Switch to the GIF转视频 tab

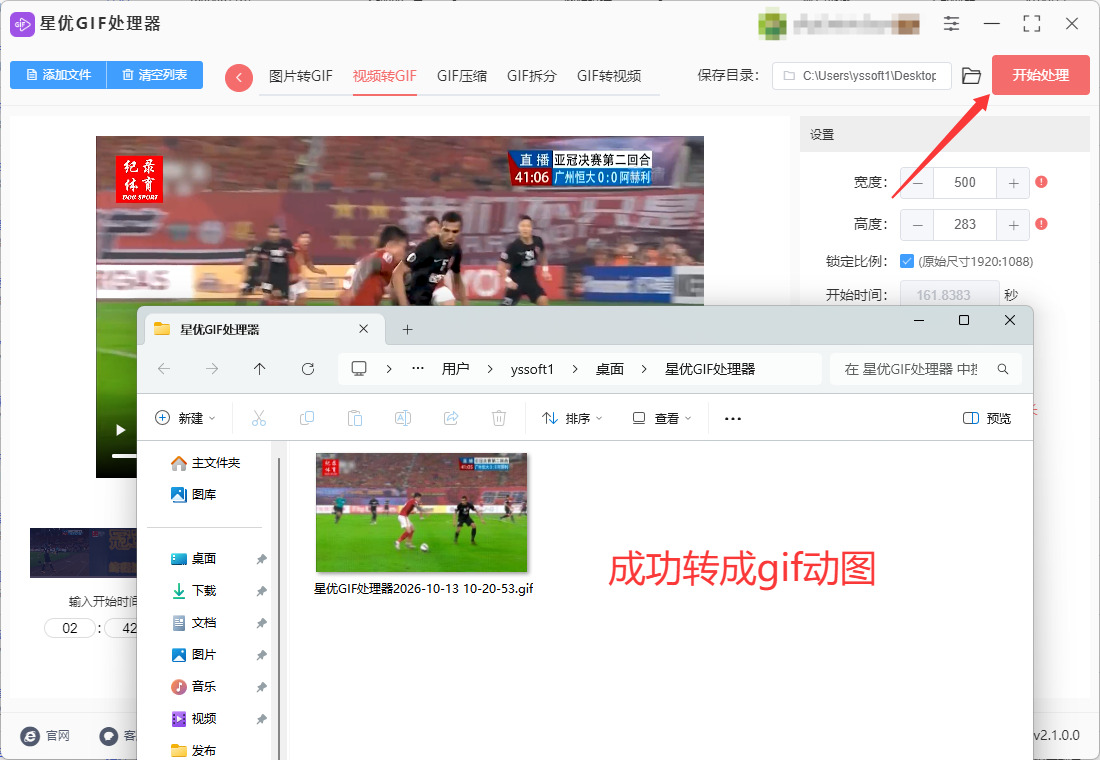[609, 76]
